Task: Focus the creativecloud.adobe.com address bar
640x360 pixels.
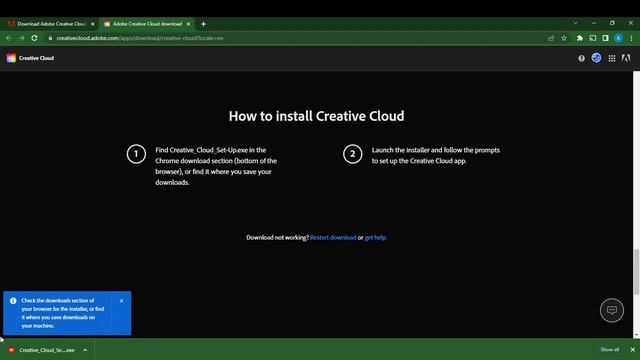Action: pyautogui.click(x=294, y=38)
